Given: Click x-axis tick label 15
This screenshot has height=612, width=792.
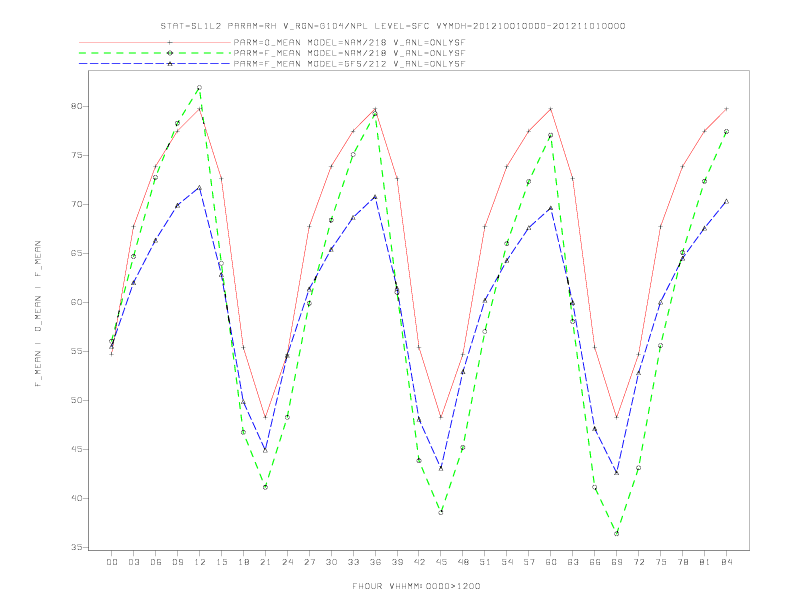Looking at the screenshot, I should [221, 562].
